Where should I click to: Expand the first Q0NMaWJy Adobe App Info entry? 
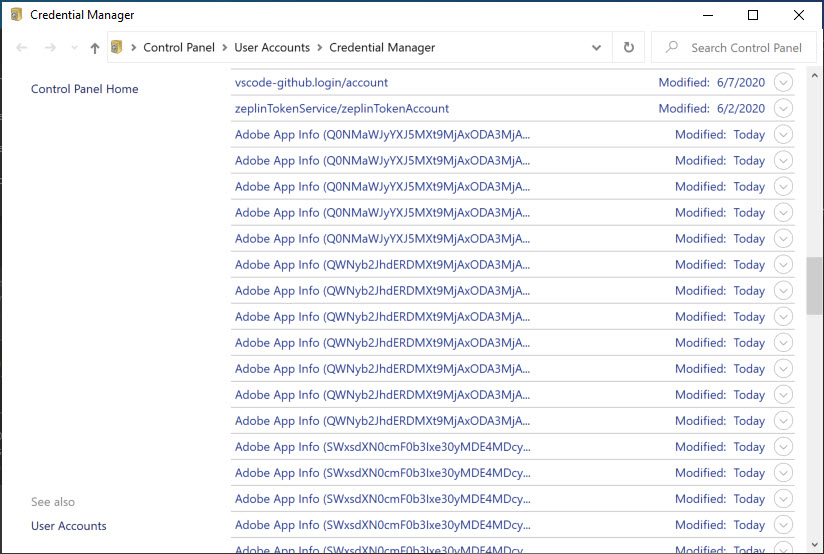click(x=783, y=135)
